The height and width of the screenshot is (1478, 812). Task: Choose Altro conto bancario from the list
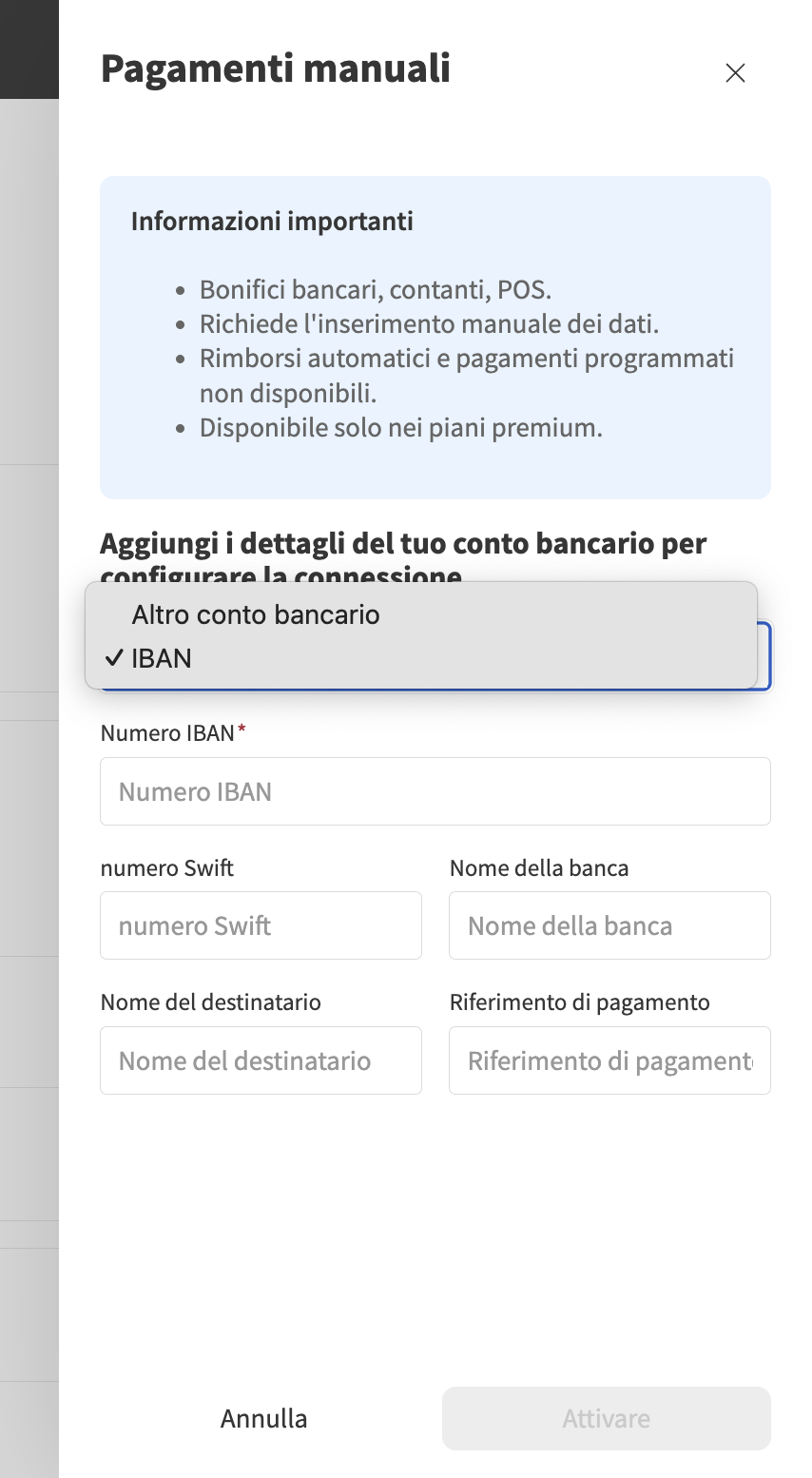(x=256, y=614)
